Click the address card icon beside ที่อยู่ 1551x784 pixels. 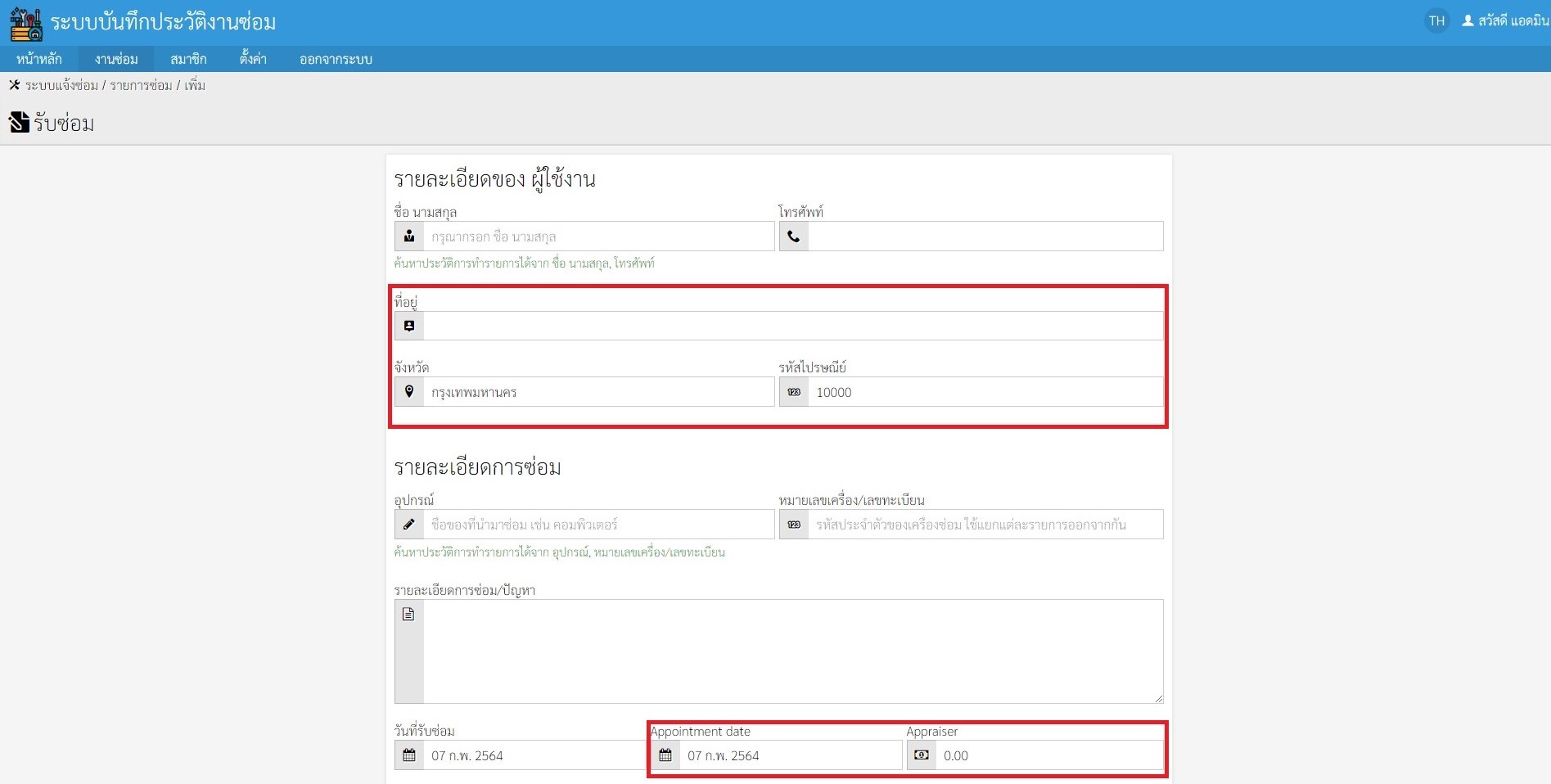click(x=409, y=326)
